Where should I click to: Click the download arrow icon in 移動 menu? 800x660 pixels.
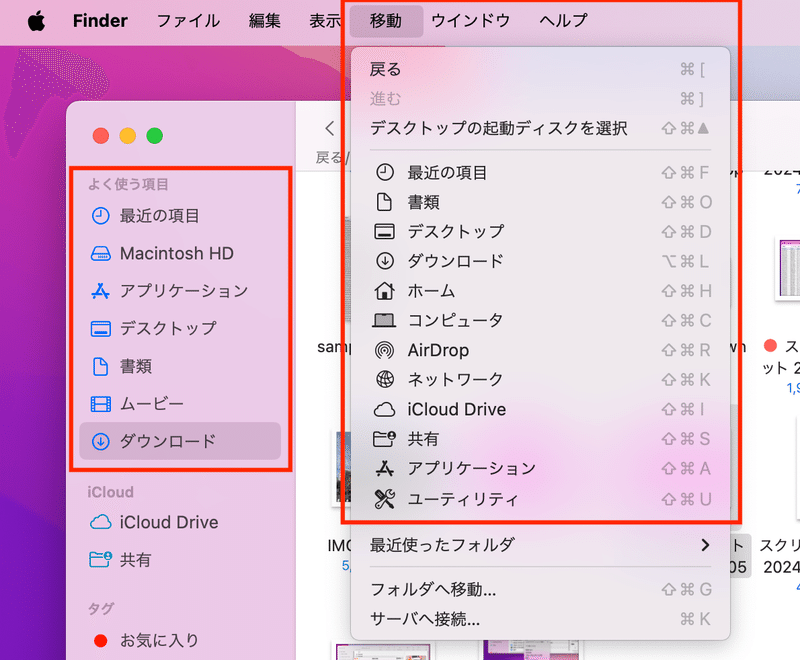tap(385, 261)
